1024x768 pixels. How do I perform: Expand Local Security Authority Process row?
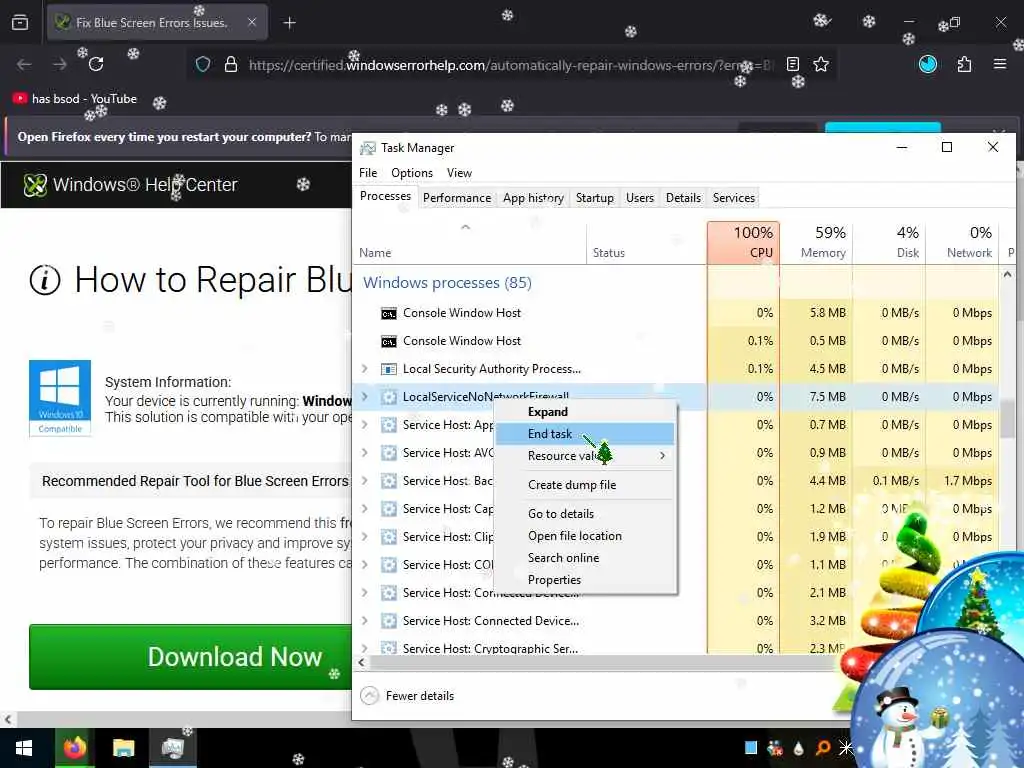click(365, 369)
